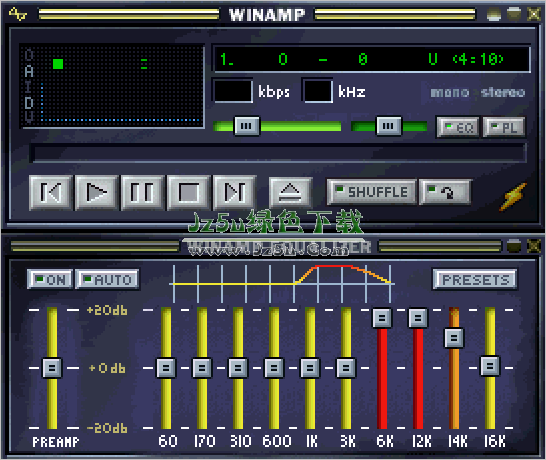Skip to the Next track button
546x460 pixels.
tap(235, 193)
